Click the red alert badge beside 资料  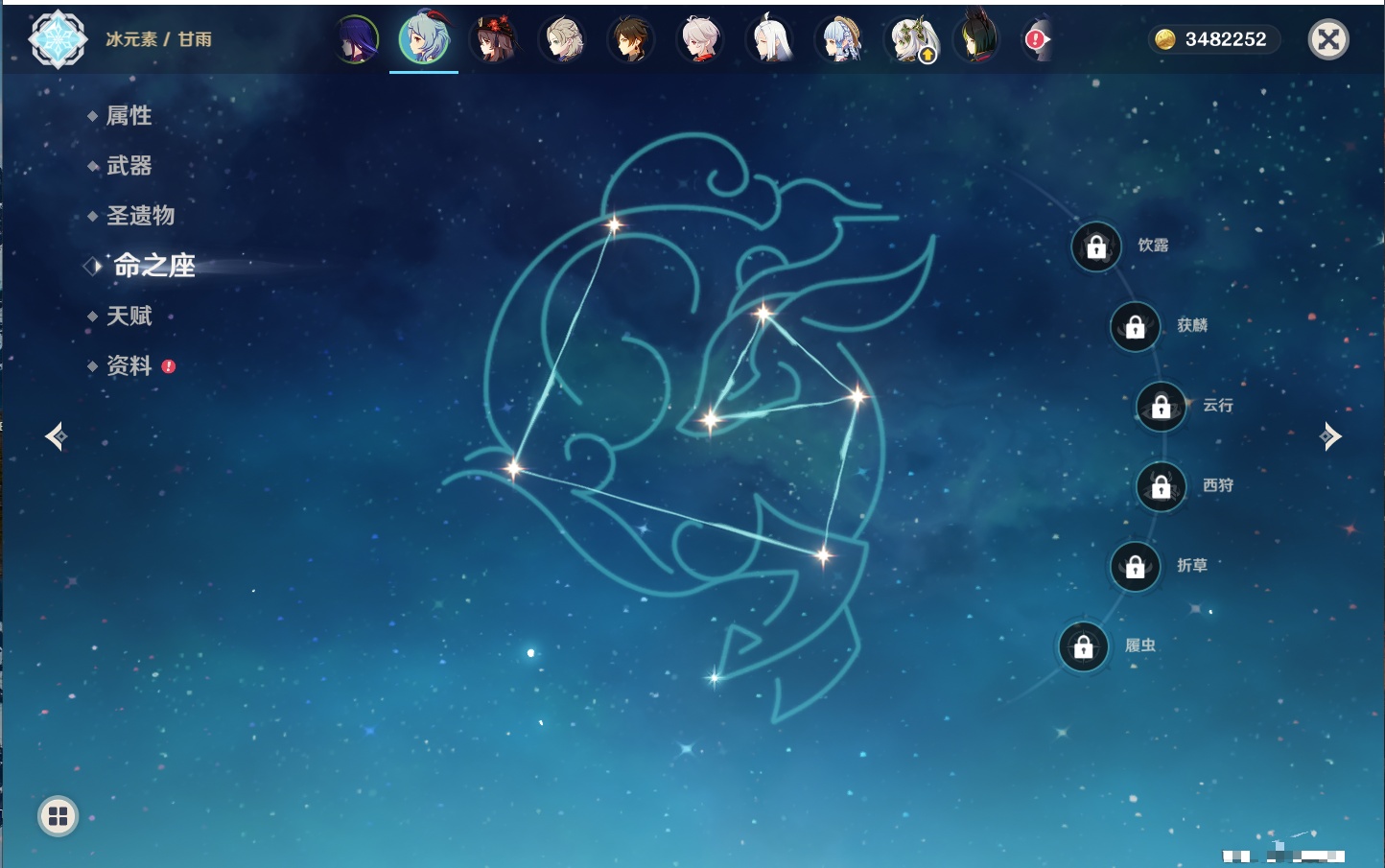click(169, 366)
